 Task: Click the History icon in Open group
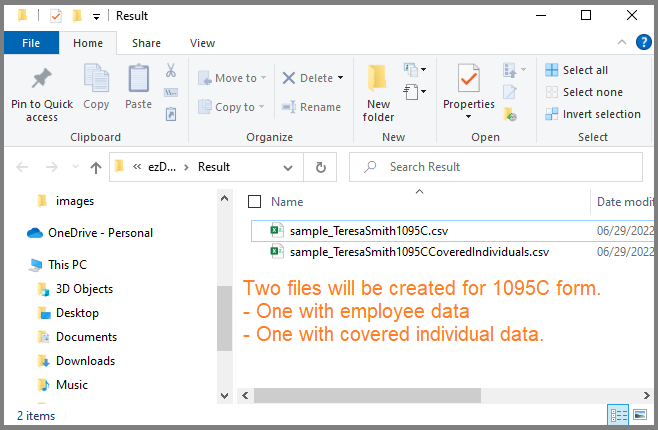510,115
